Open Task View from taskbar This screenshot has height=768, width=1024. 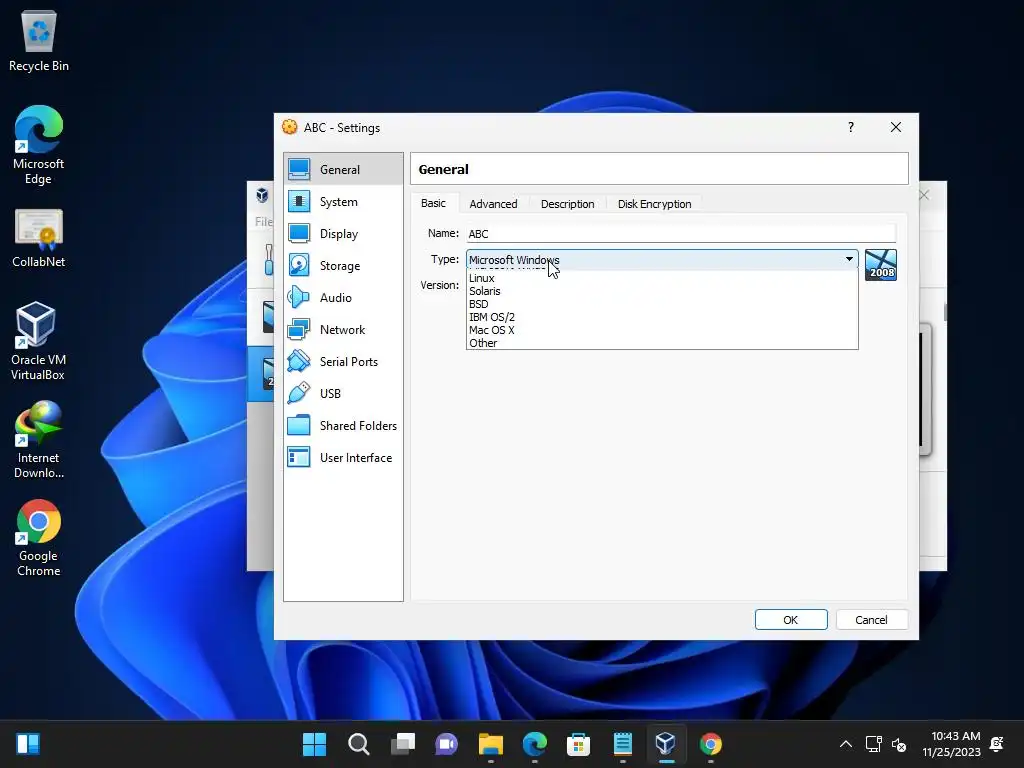(403, 744)
